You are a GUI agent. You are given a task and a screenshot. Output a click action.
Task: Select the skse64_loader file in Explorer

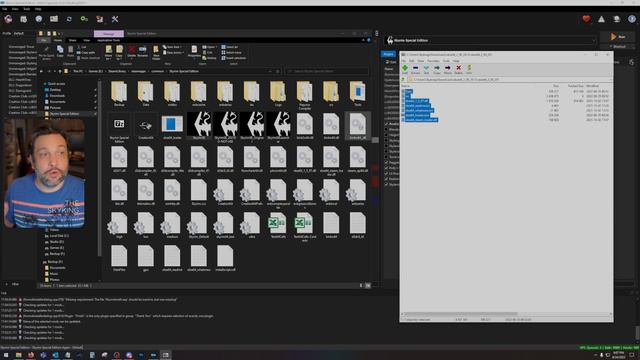[x=172, y=127]
